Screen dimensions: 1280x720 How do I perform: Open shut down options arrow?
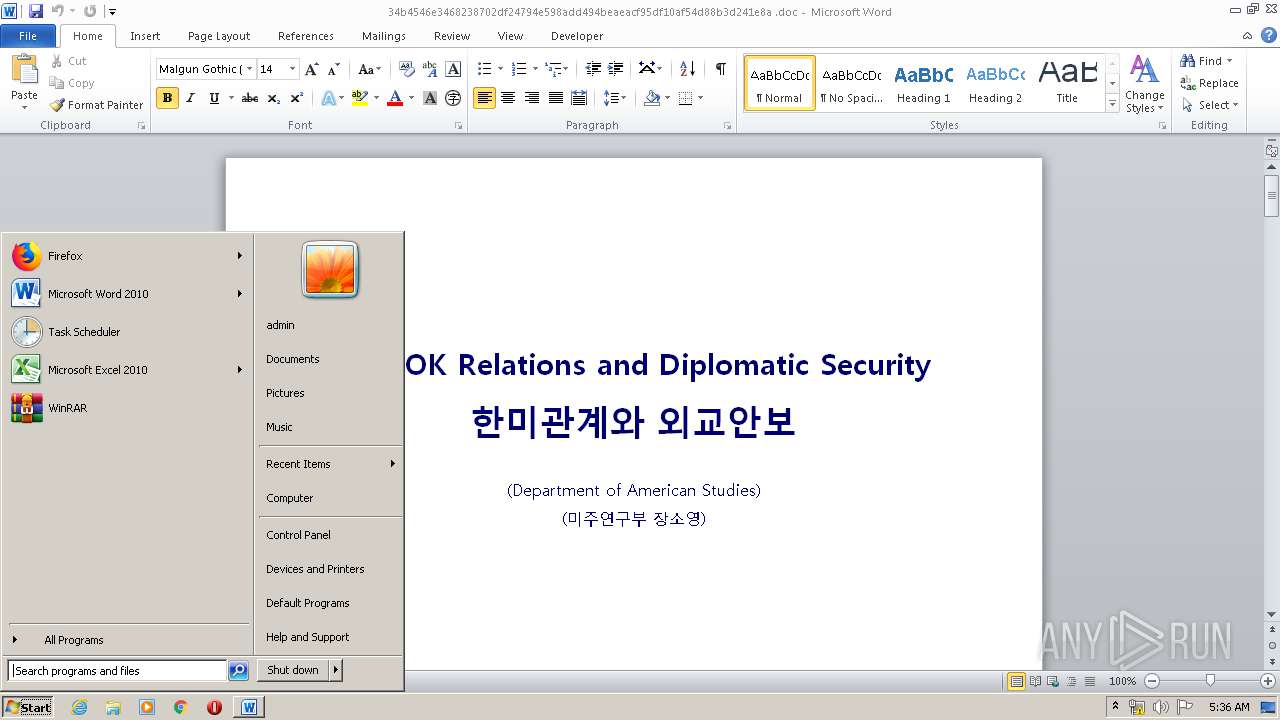coord(336,670)
